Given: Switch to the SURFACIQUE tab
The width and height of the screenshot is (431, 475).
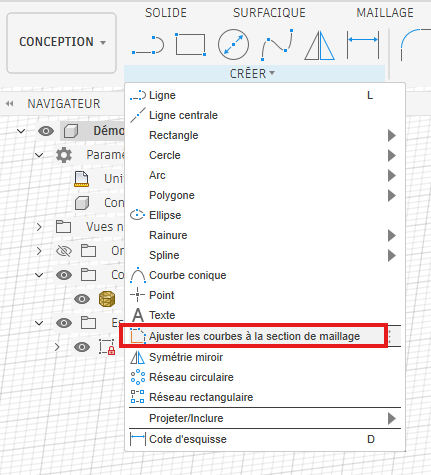Looking at the screenshot, I should coord(269,13).
